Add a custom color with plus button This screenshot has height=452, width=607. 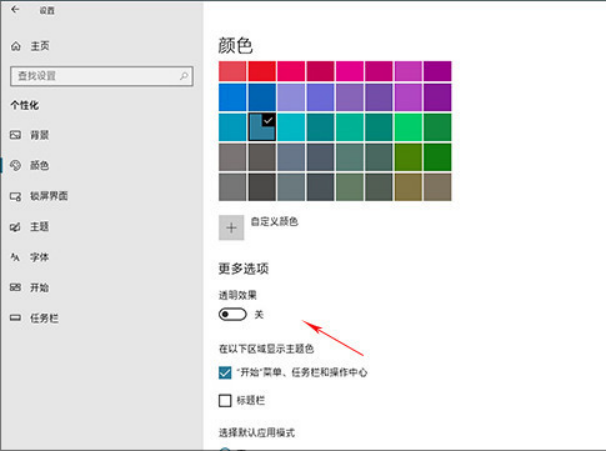click(232, 228)
